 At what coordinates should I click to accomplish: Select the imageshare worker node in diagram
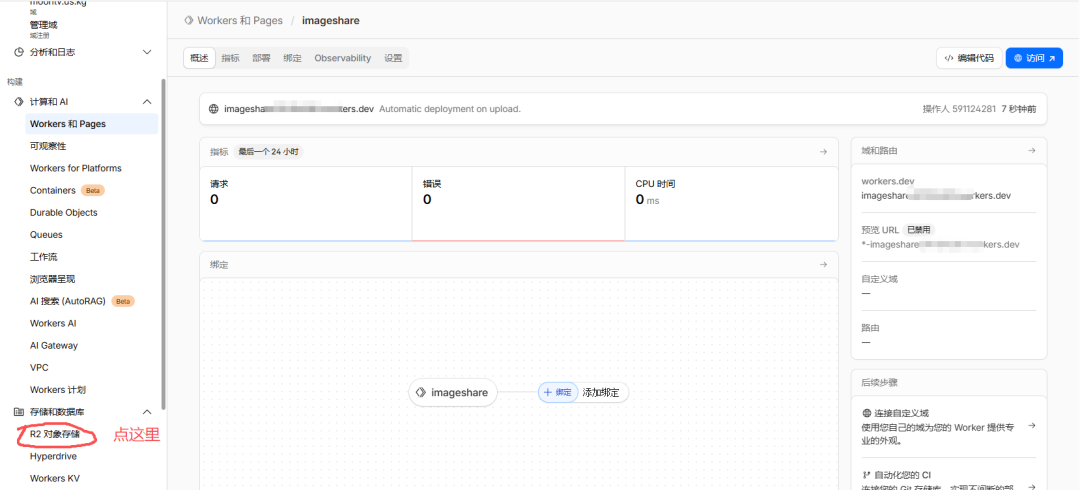452,393
